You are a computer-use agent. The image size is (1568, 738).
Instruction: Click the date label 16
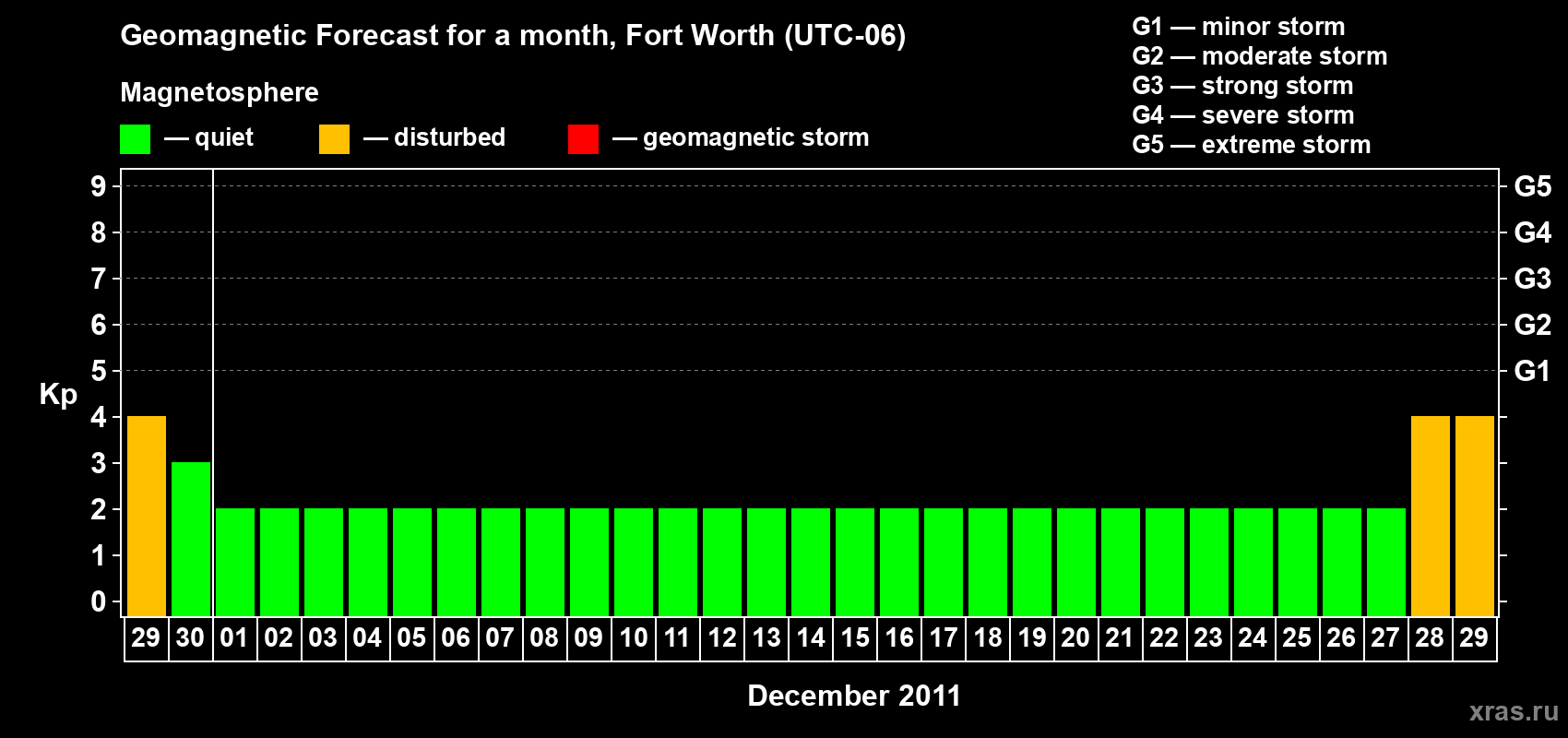pyautogui.click(x=898, y=637)
